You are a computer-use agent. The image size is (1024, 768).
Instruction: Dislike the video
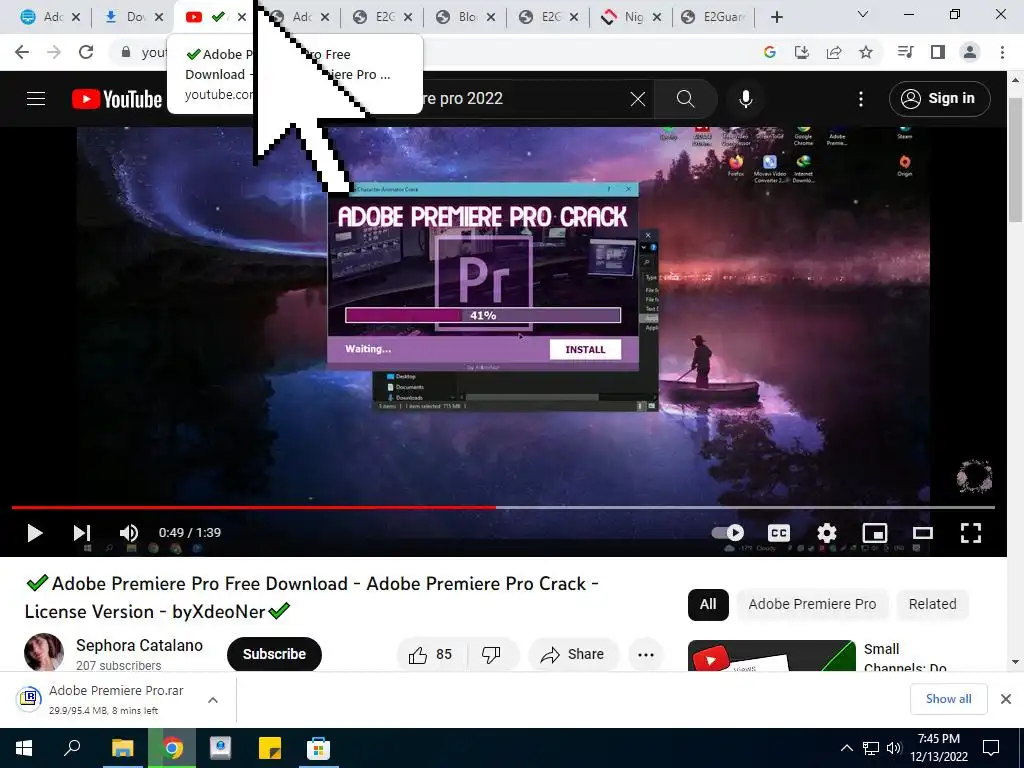point(491,654)
